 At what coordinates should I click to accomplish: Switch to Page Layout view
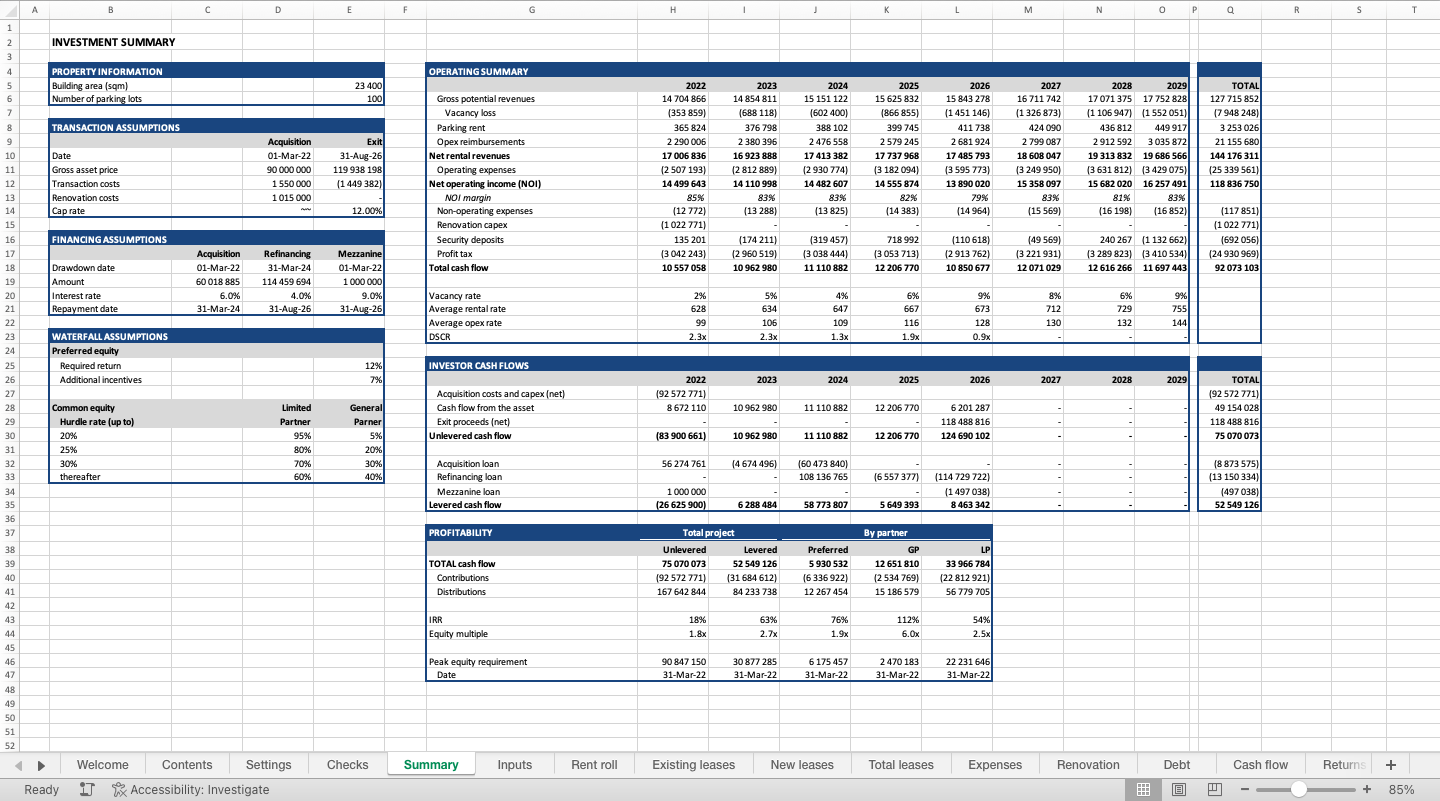tap(1179, 789)
